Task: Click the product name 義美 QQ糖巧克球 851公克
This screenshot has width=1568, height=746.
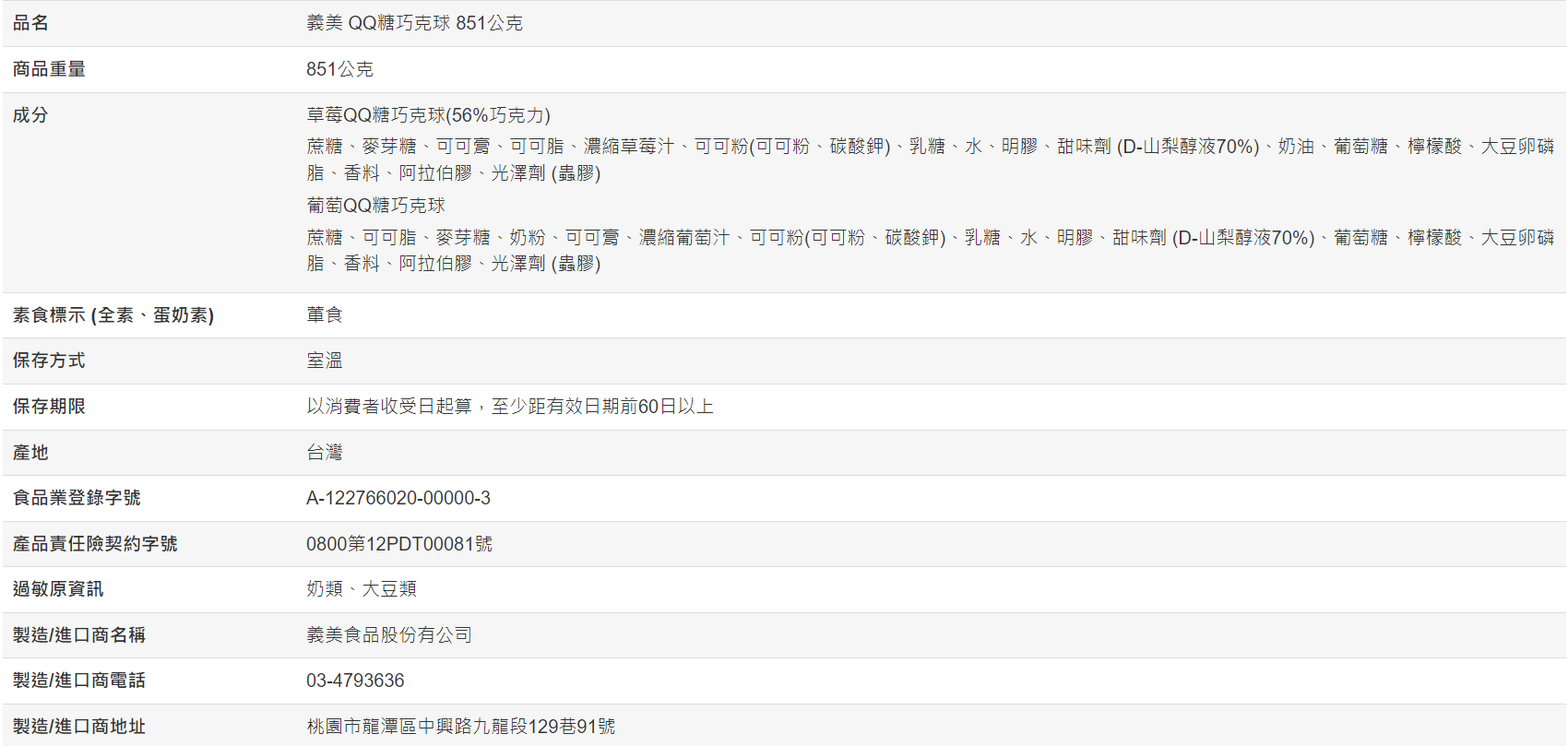Action: coord(414,23)
